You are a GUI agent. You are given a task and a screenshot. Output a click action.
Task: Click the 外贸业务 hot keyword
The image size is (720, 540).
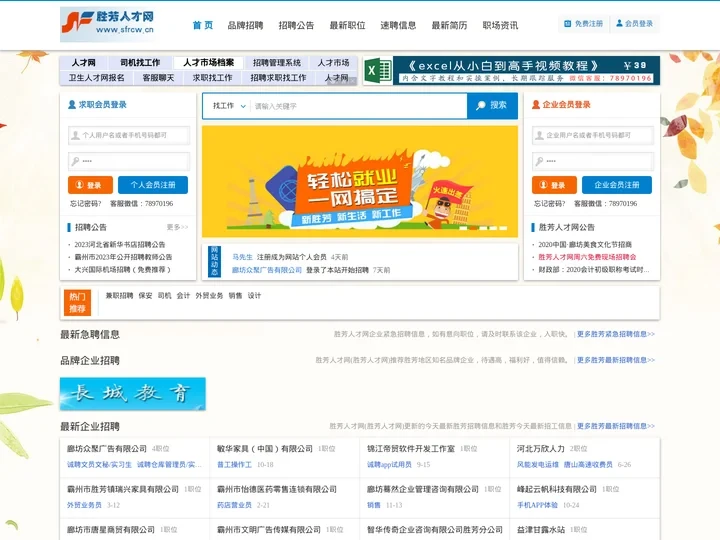coord(209,296)
